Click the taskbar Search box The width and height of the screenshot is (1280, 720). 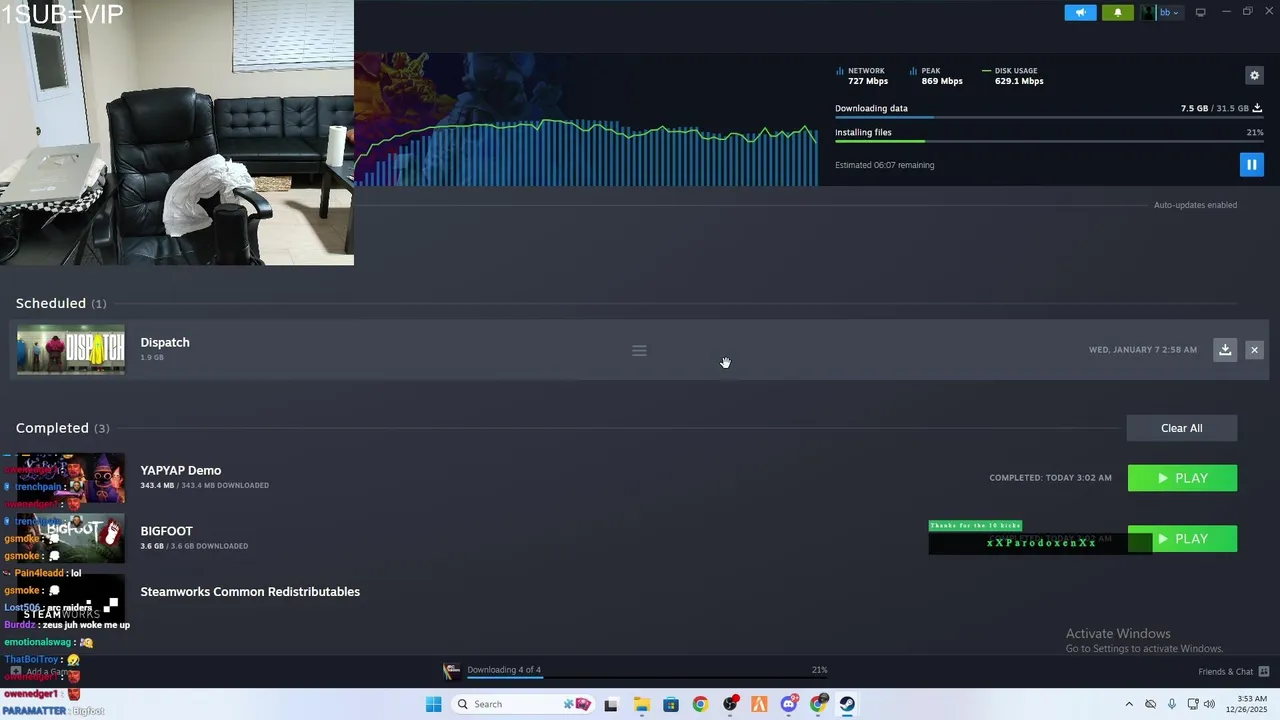[x=524, y=704]
